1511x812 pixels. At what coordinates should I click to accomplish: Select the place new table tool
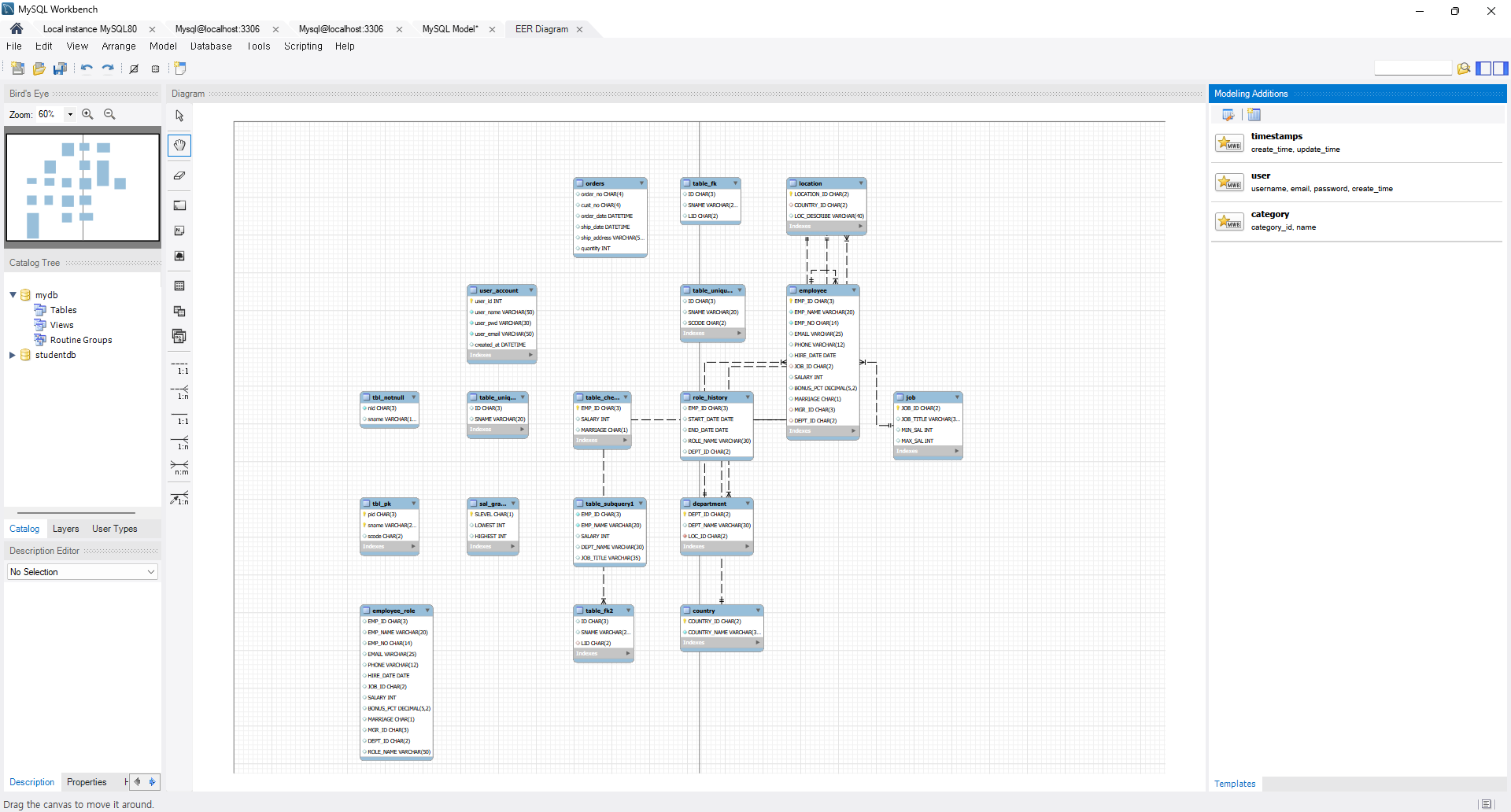click(x=179, y=286)
